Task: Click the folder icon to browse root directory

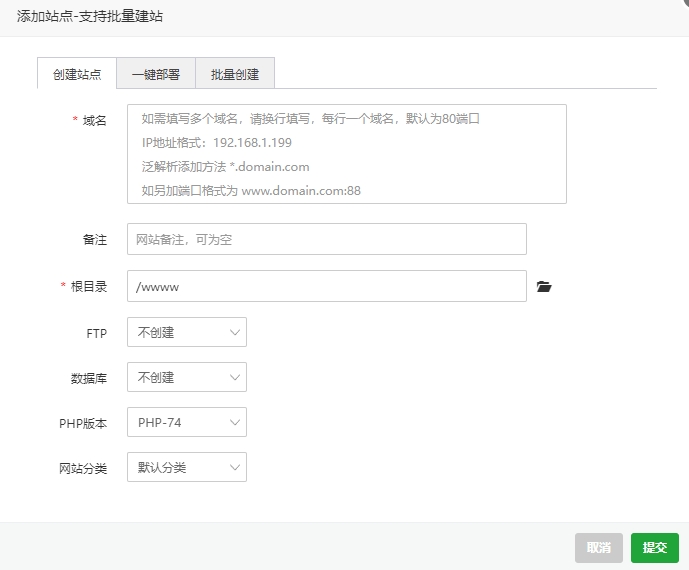Action: point(544,287)
